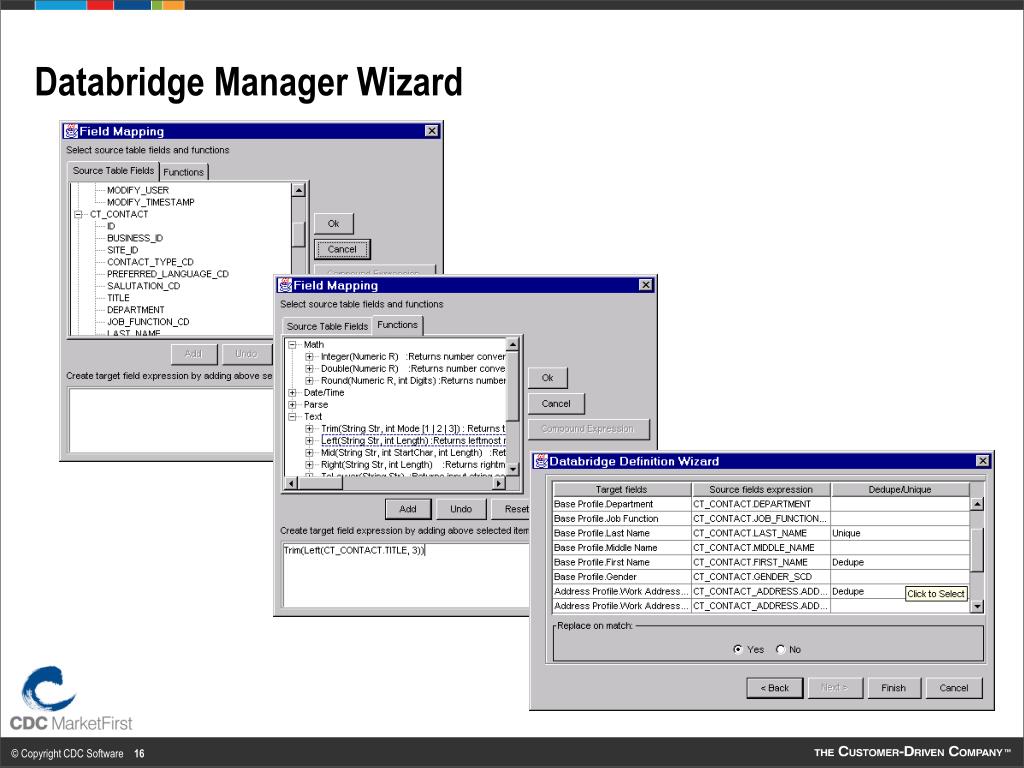Viewport: 1024px width, 768px height.
Task: Select the Functions tab in front Field Mapping window
Action: tap(397, 325)
